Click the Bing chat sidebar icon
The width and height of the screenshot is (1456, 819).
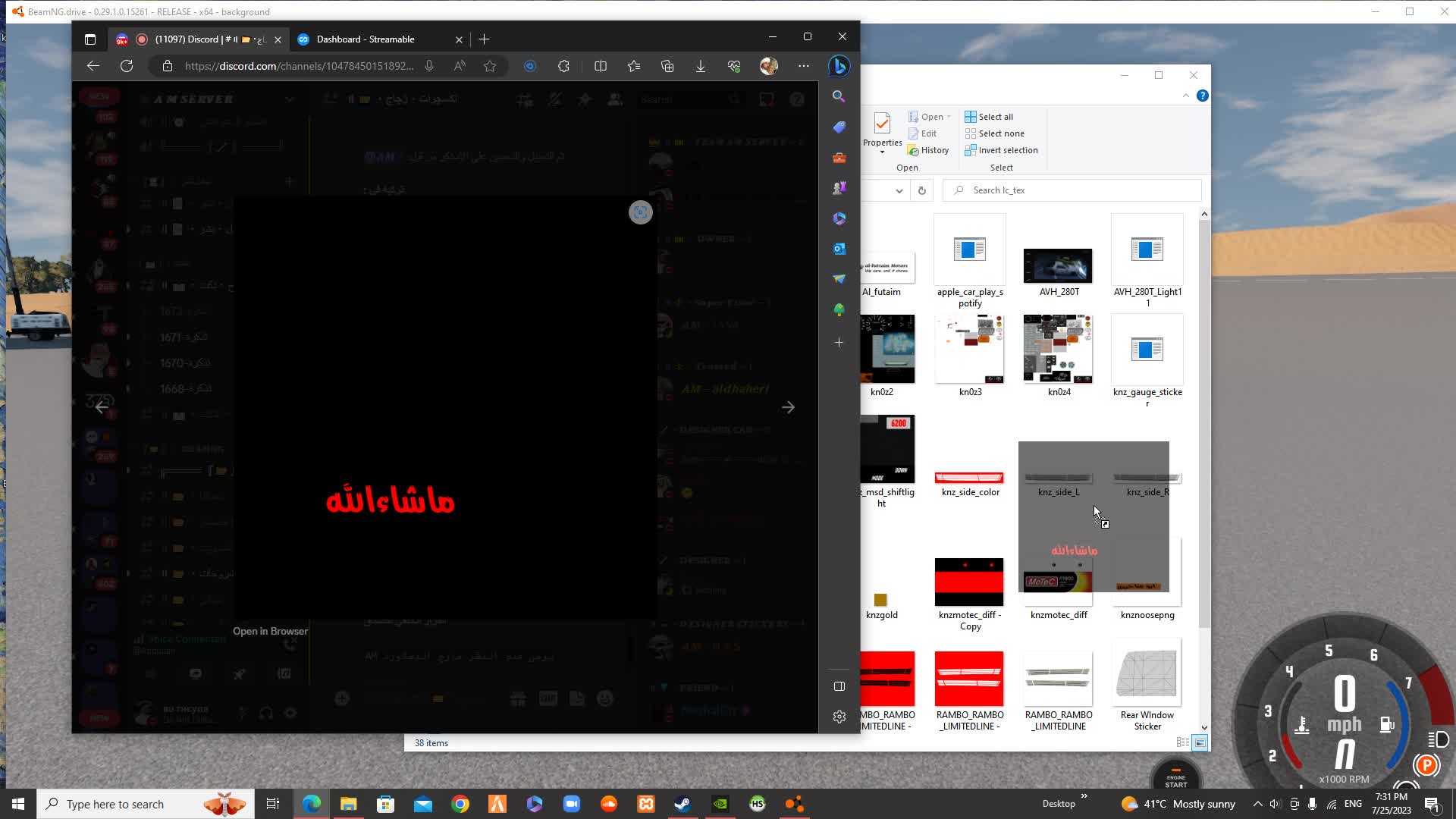(839, 67)
